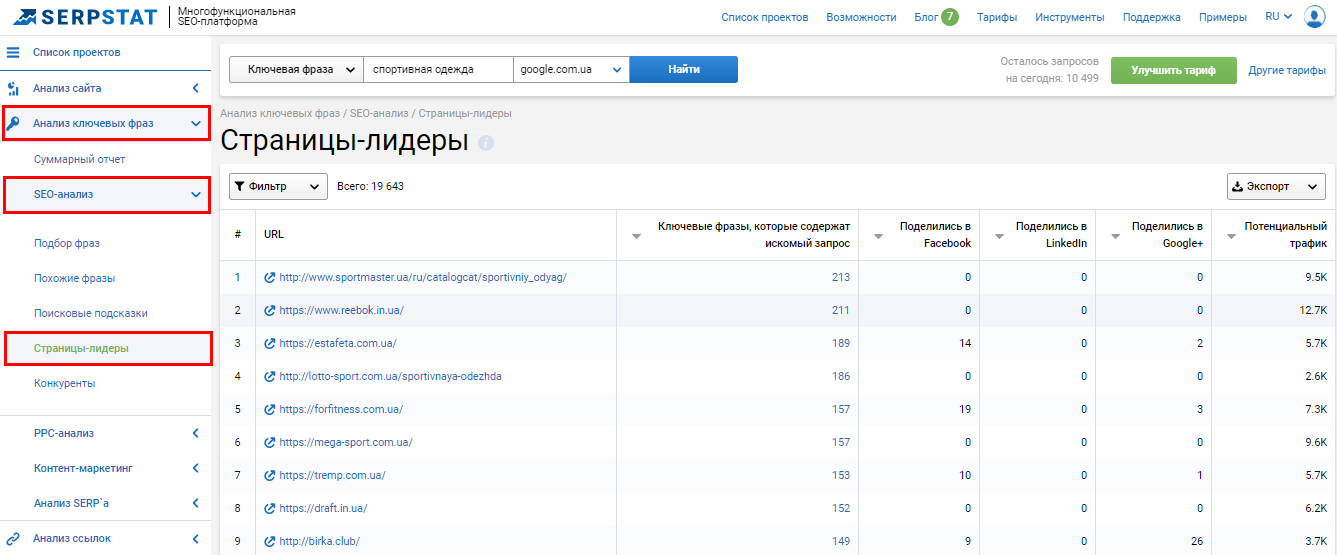Sort by Поделились в Facebook column arrow
The image size is (1337, 555).
pyautogui.click(x=878, y=237)
